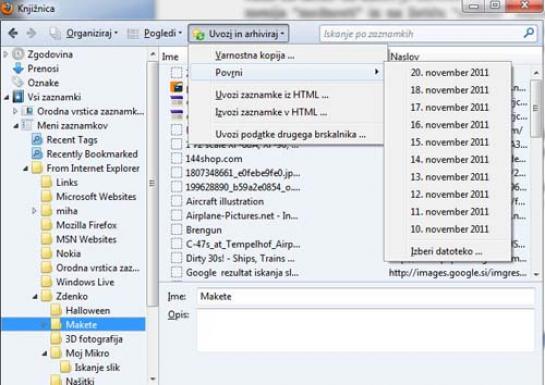Viewport: 545px width, 385px height.
Task: Collapse the Meni zaznamkov node
Action: (x=16, y=126)
